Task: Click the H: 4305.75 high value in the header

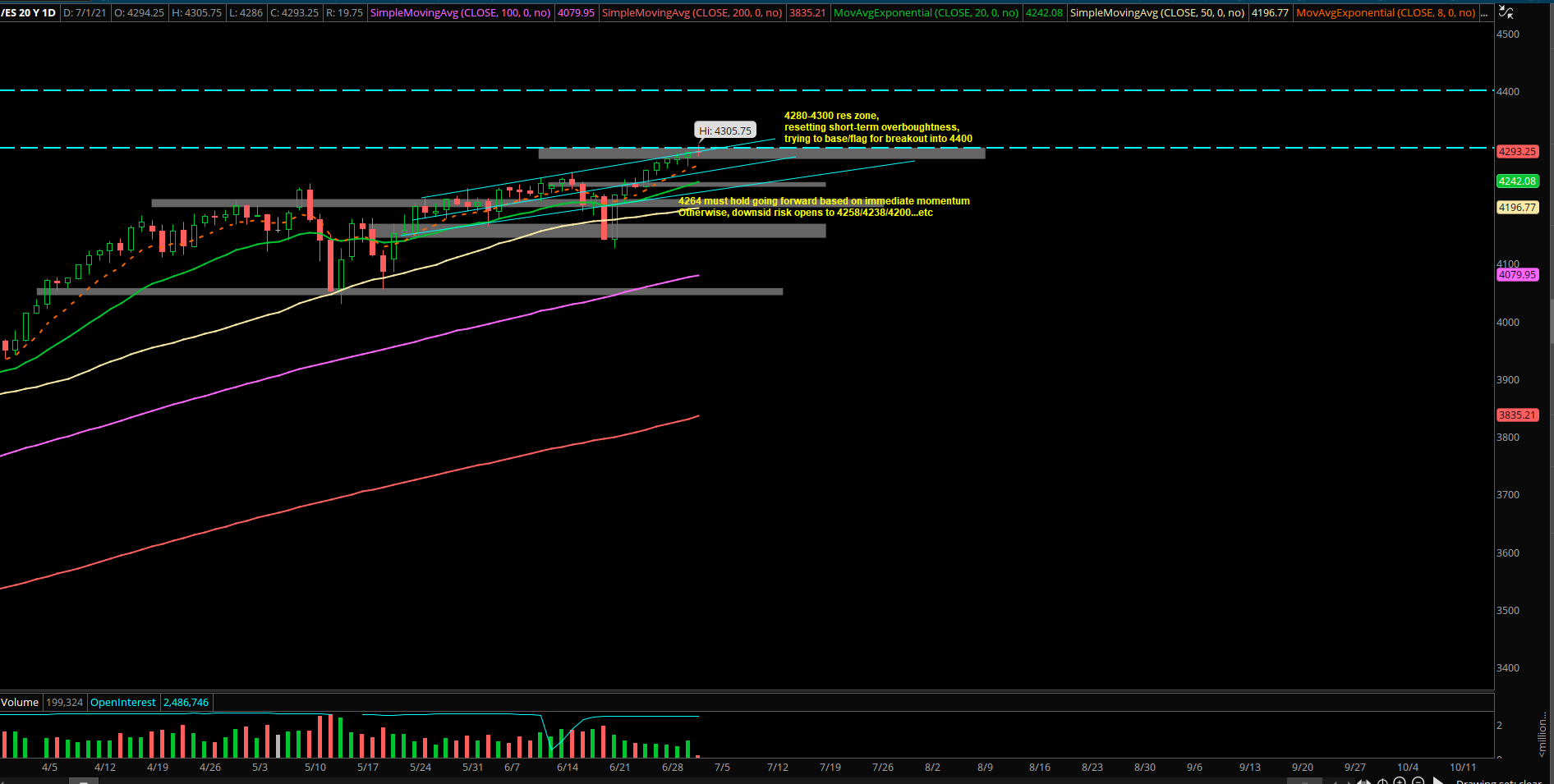Action: [x=197, y=13]
